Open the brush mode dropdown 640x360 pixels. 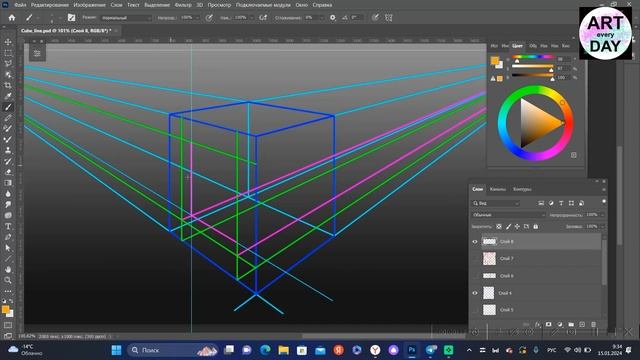tap(126, 18)
